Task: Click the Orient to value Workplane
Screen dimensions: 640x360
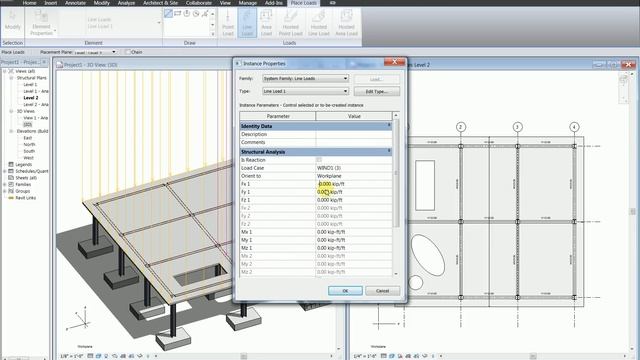Action: (x=354, y=176)
